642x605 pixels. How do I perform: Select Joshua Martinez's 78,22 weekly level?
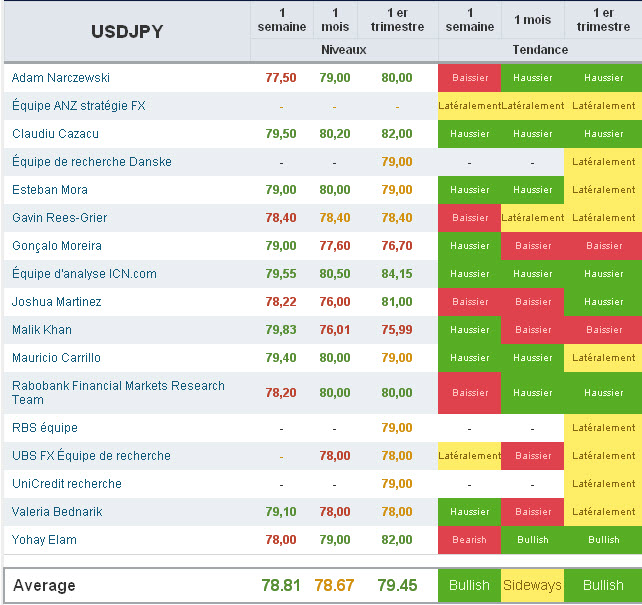[281, 302]
